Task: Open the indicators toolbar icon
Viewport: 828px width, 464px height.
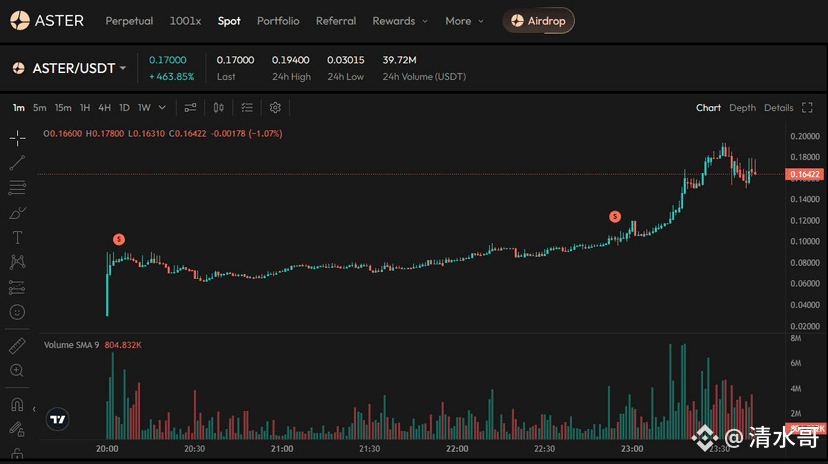Action: click(191, 108)
